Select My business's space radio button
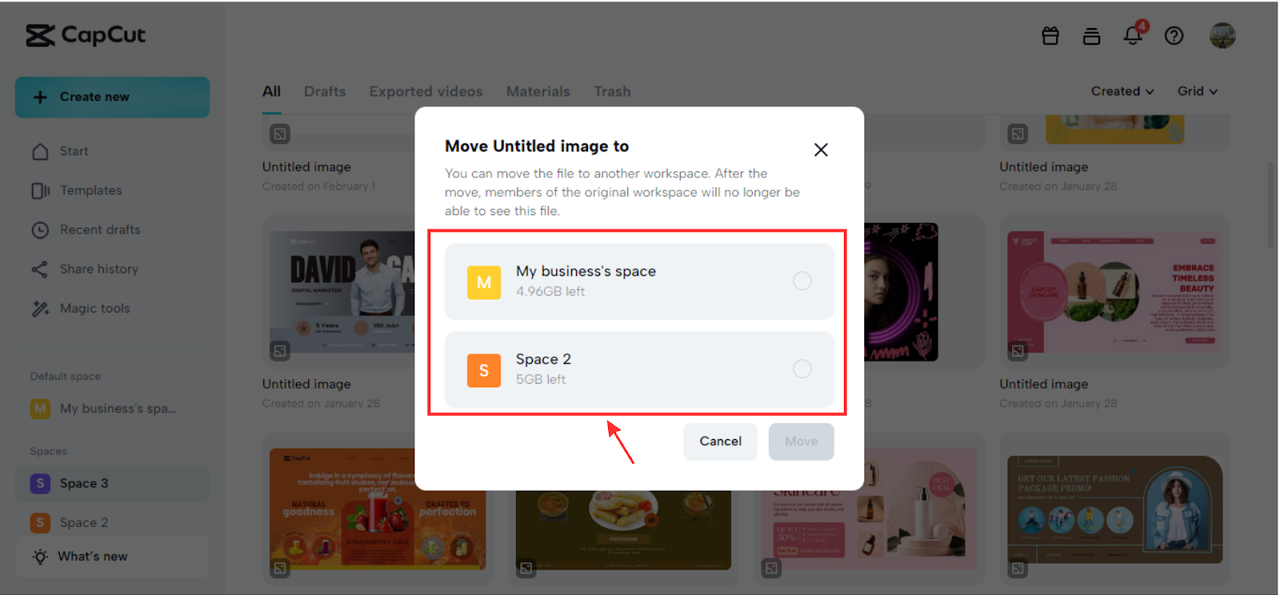This screenshot has width=1280, height=595. tap(802, 281)
